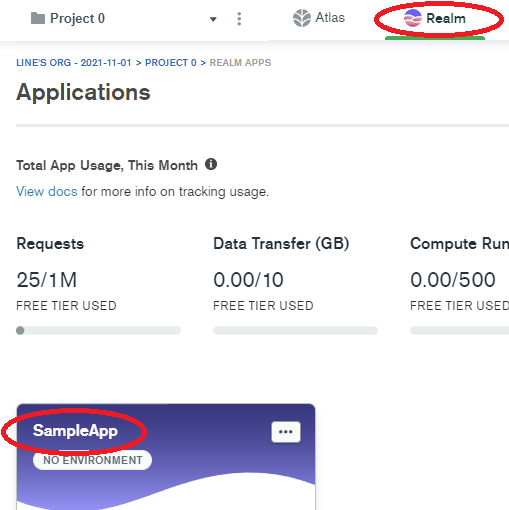Image resolution: width=509 pixels, height=510 pixels.
Task: Switch to the Atlas tab
Action: pyautogui.click(x=319, y=18)
